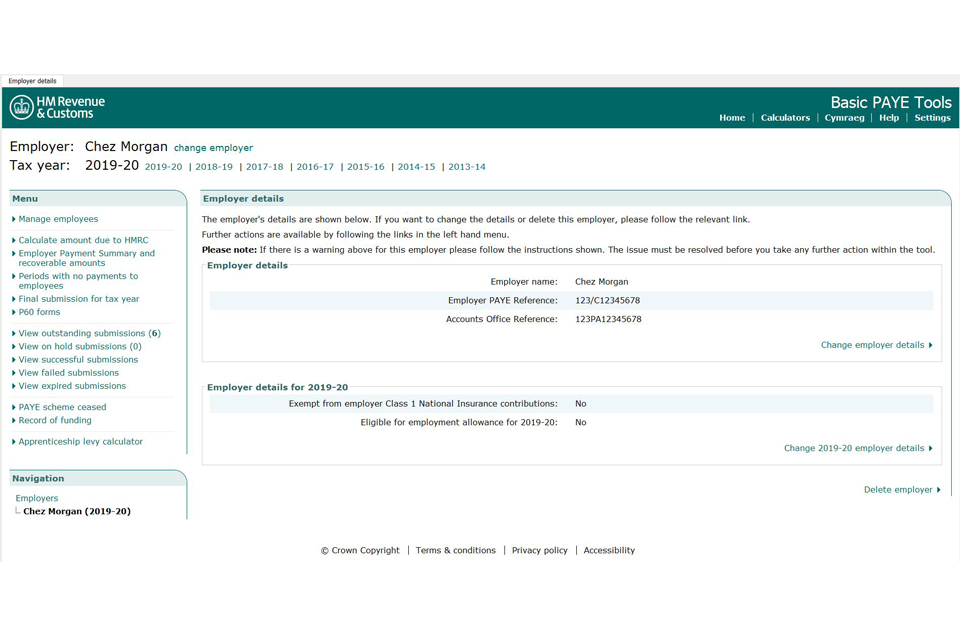Screen dimensions: 960x640
Task: Click the Crown Copyright footer text
Action: click(x=360, y=550)
